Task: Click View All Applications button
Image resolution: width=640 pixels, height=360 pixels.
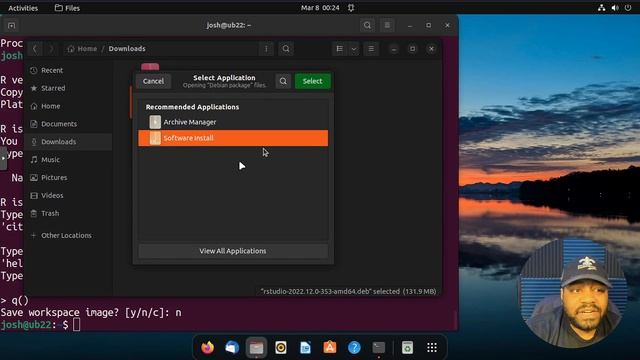Action: [x=233, y=251]
